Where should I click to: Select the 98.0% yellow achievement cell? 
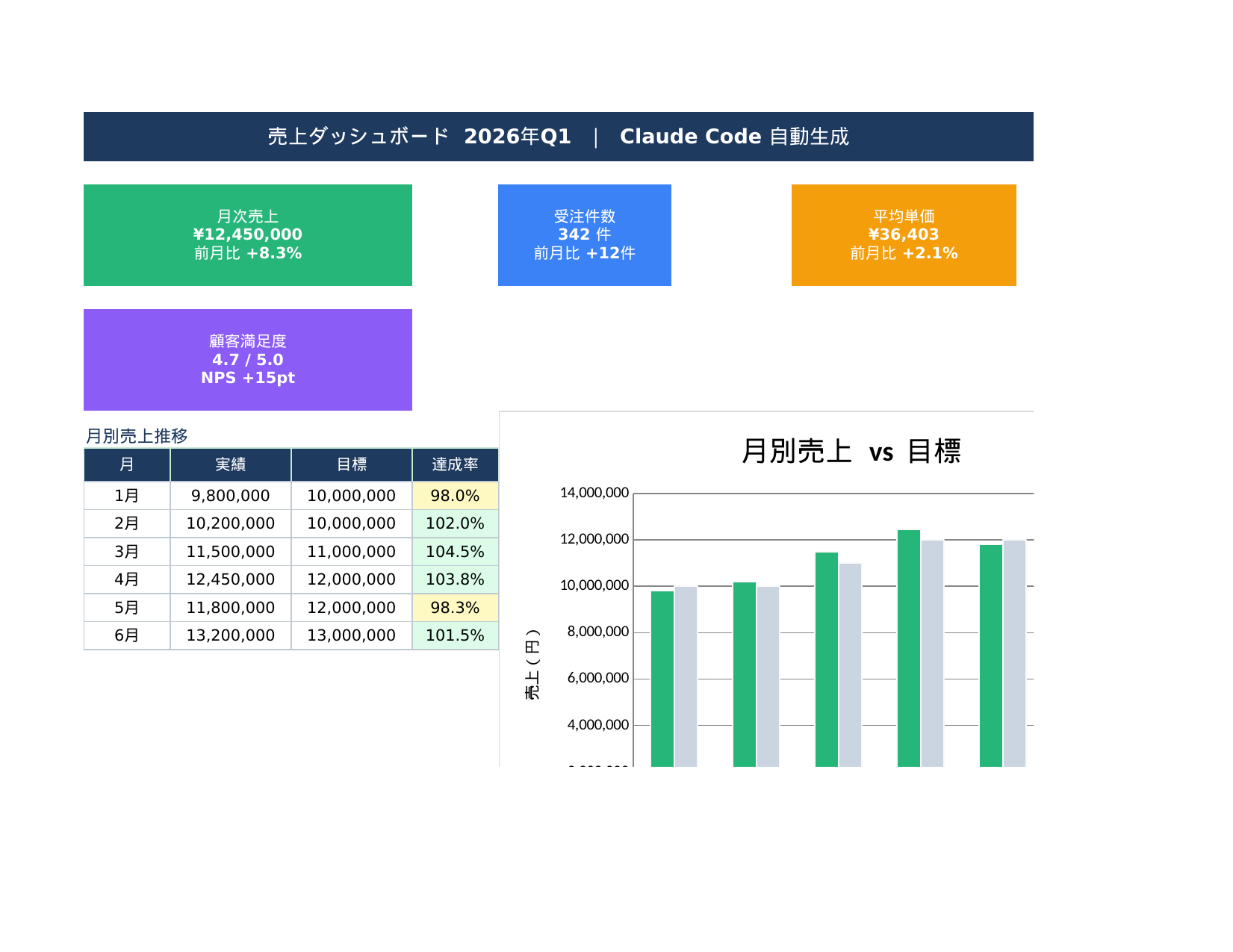pyautogui.click(x=455, y=496)
